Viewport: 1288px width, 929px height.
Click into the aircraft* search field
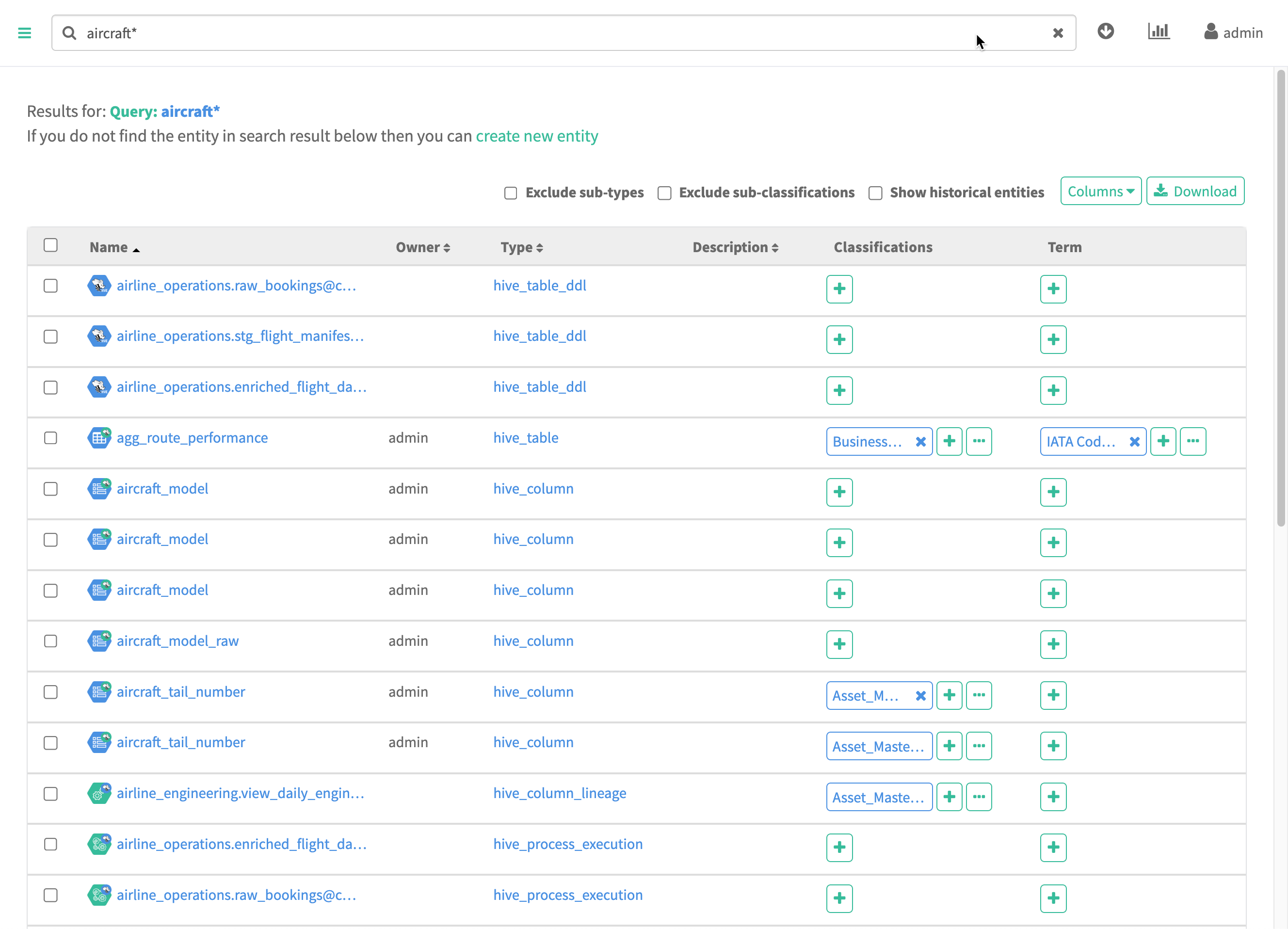click(x=511, y=33)
